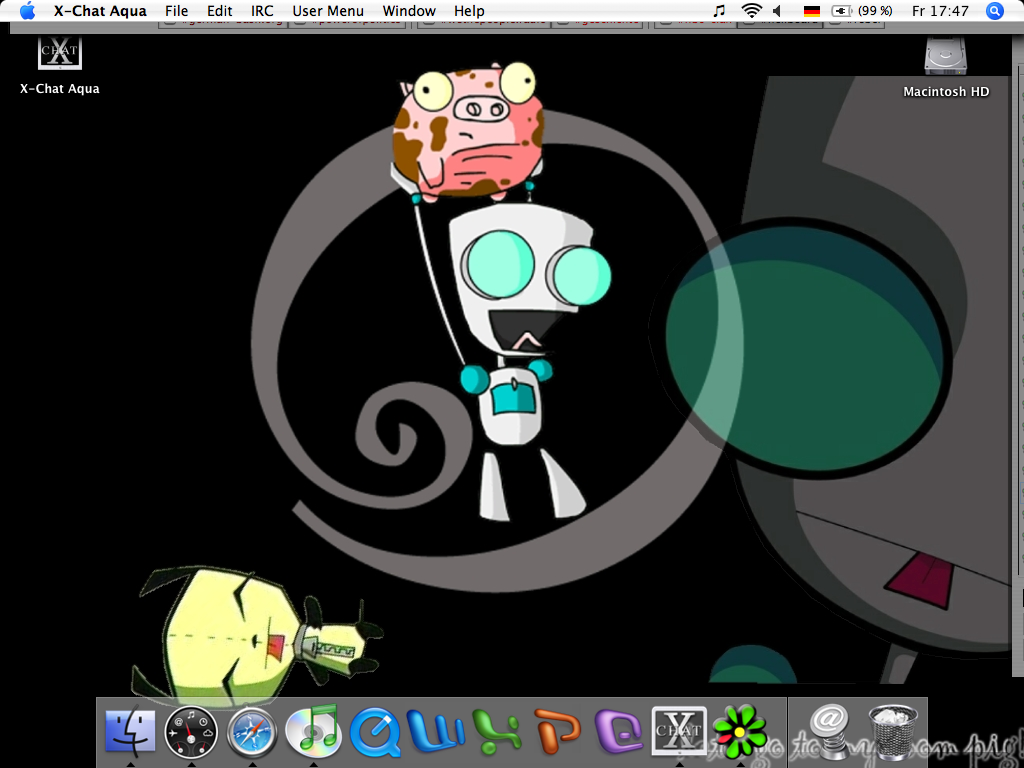
Task: Expand the Apple menu
Action: click(27, 11)
